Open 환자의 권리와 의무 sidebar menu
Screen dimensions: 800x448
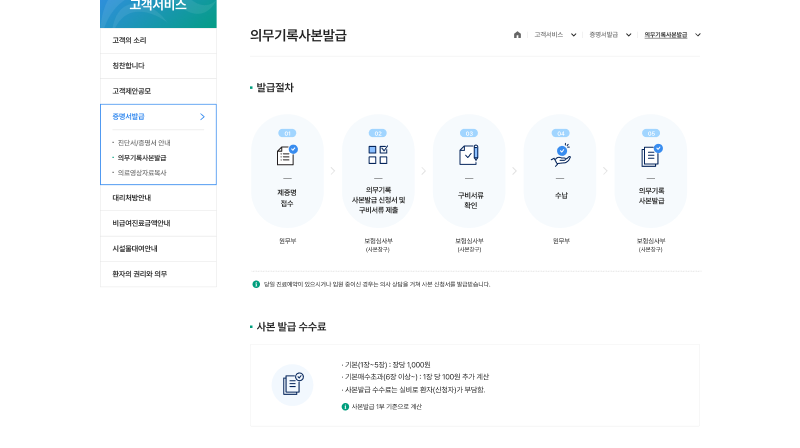[x=158, y=274]
